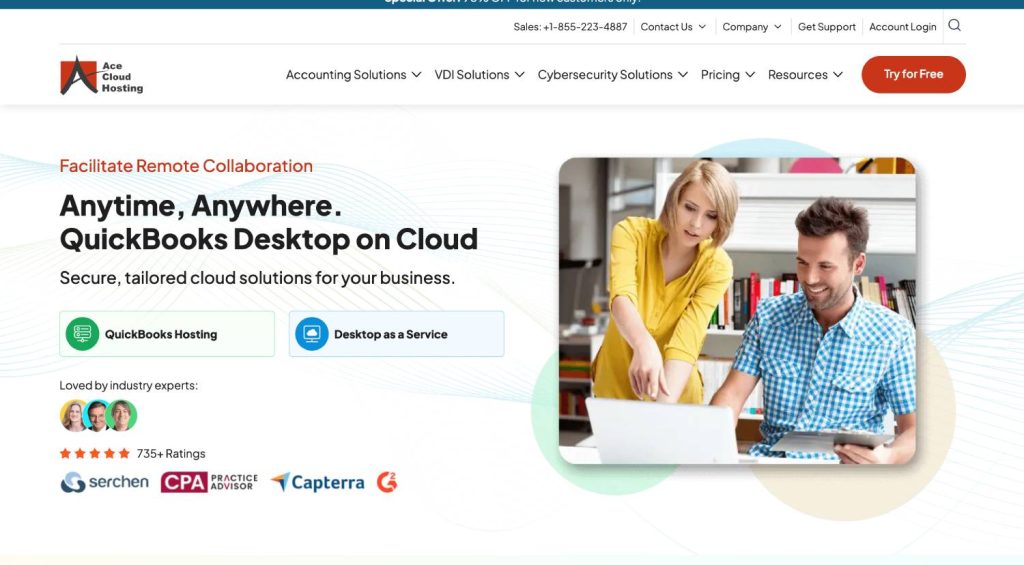Viewport: 1024px width, 565px height.
Task: Open the Pricing dropdown
Action: click(x=728, y=74)
